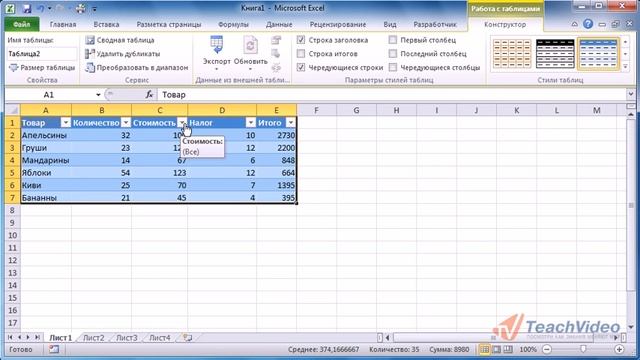Open the Количество column filter dropdown
640x360 pixels.
point(126,122)
